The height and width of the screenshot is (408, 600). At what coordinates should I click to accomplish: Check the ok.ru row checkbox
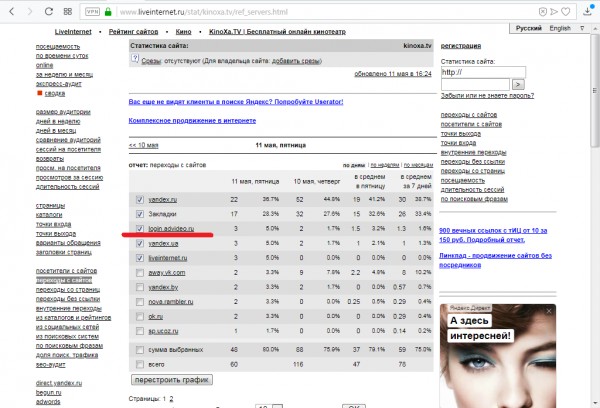(140, 317)
